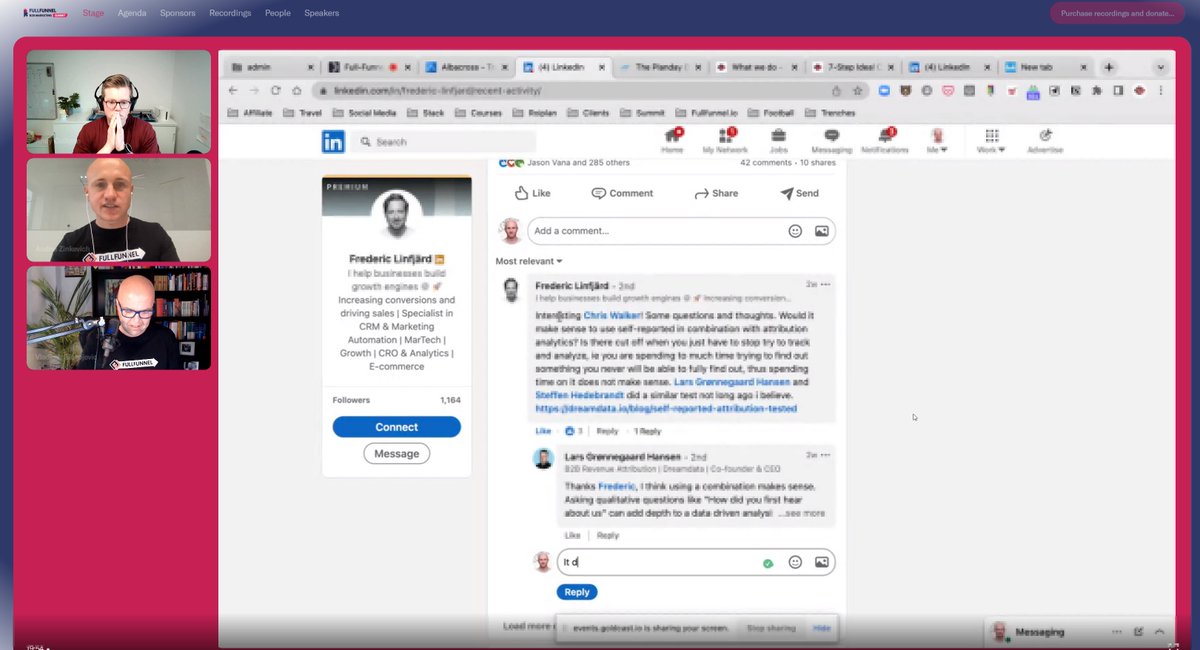Click browser forward arrow
Screen dimensions: 1200x650
(x=254, y=90)
